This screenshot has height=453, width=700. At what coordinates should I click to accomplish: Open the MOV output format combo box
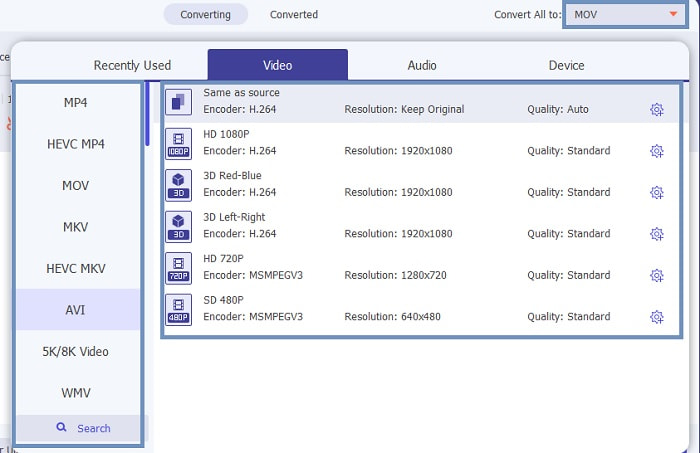coord(625,15)
